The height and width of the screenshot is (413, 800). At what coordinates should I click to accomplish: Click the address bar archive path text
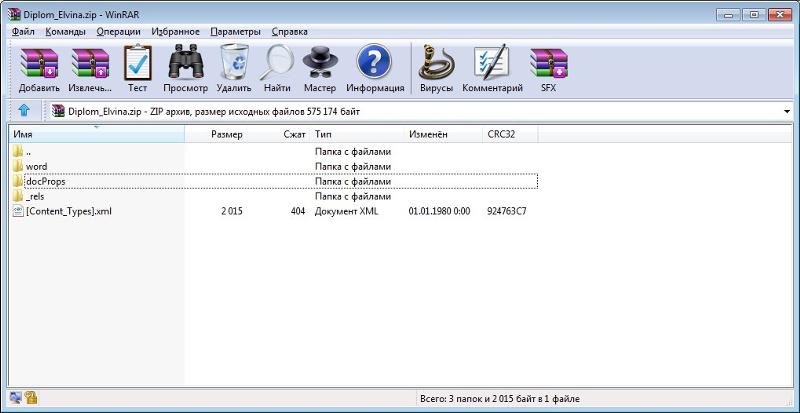coord(214,111)
